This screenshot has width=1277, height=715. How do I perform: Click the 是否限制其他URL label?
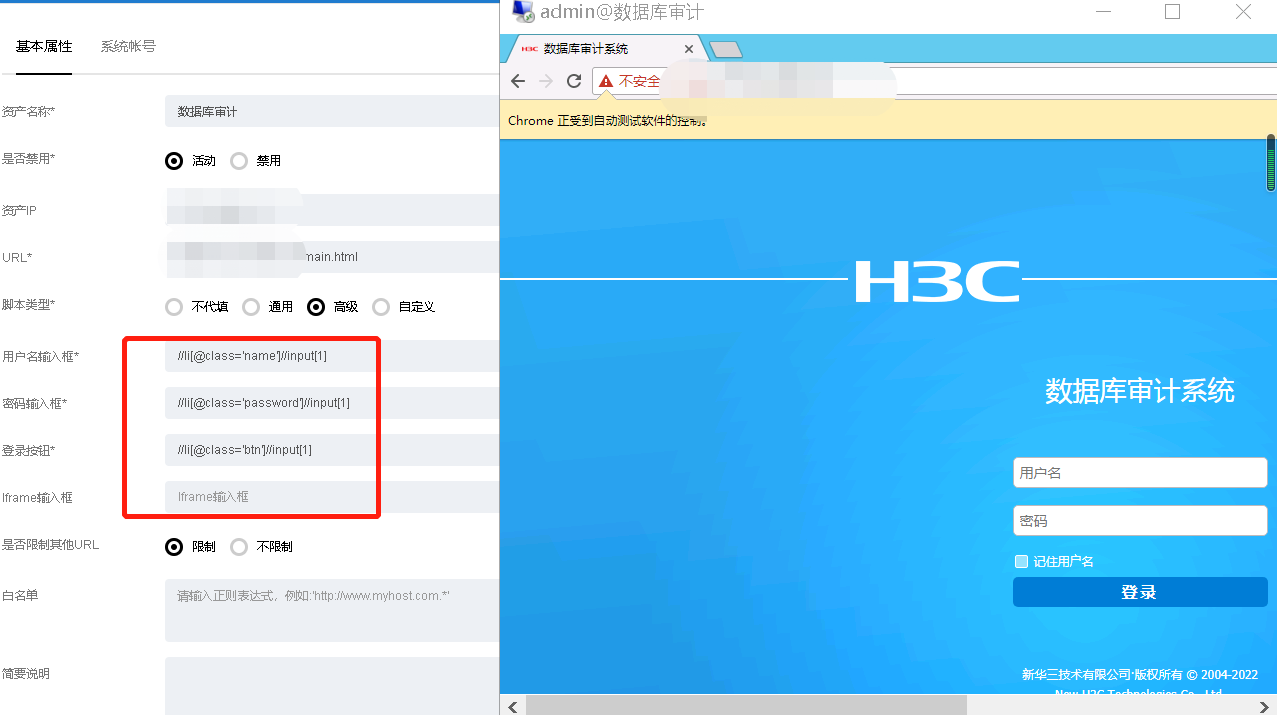tap(51, 545)
